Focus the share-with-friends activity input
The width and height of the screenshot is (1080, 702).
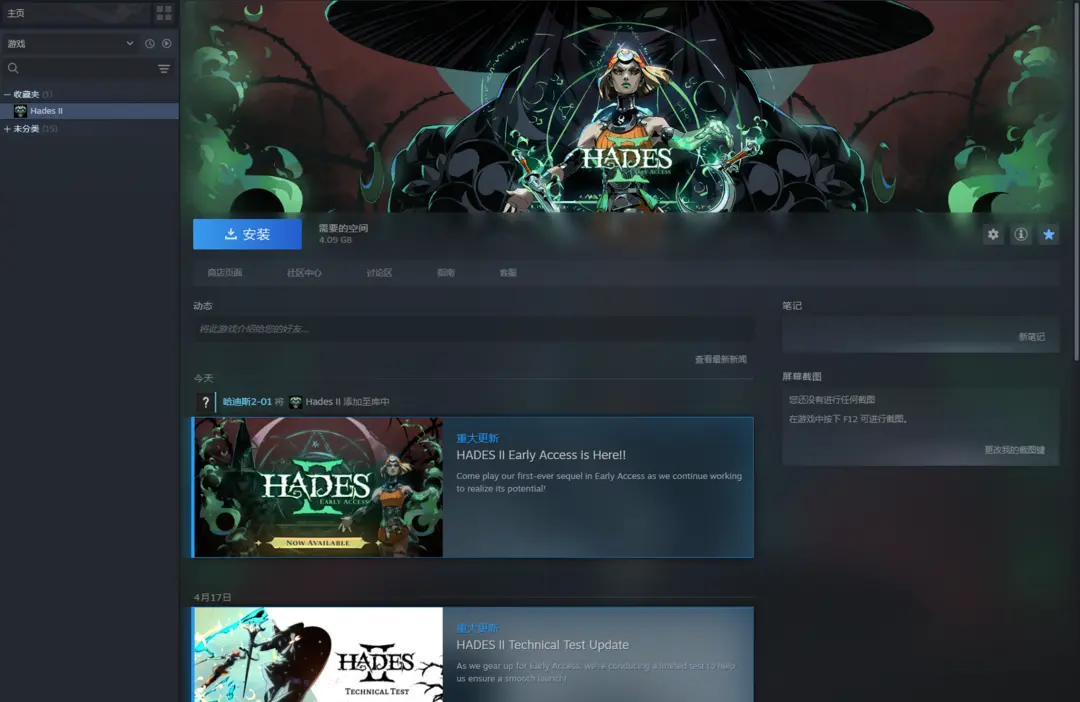coord(473,329)
